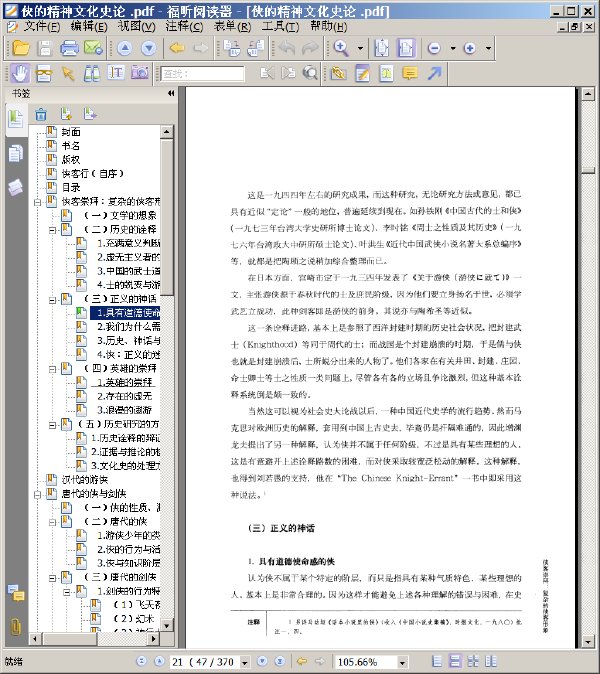Select the 1.英雄的崇拜 bookmark

pos(124,382)
